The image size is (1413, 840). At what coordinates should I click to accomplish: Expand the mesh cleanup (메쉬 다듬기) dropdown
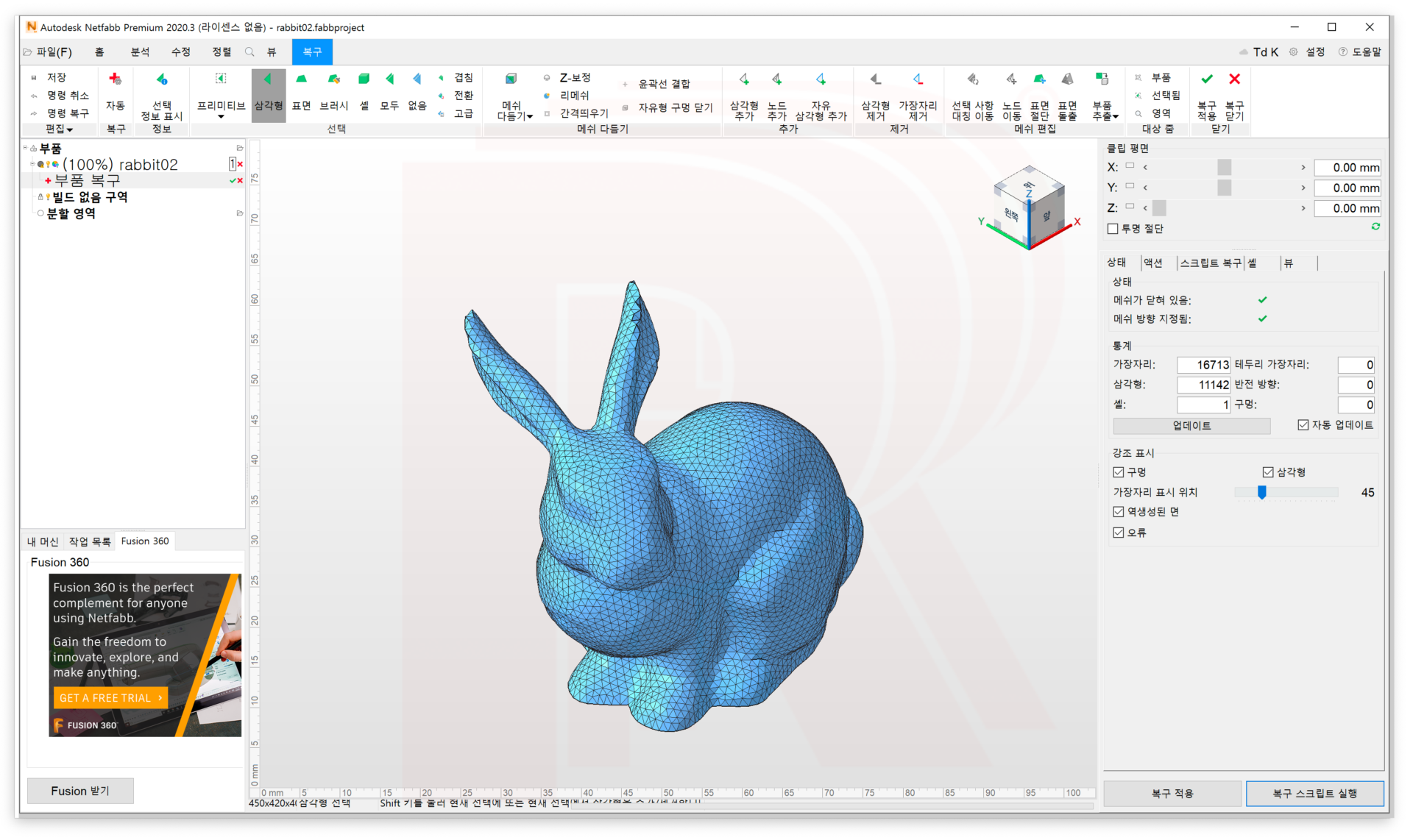click(x=515, y=112)
